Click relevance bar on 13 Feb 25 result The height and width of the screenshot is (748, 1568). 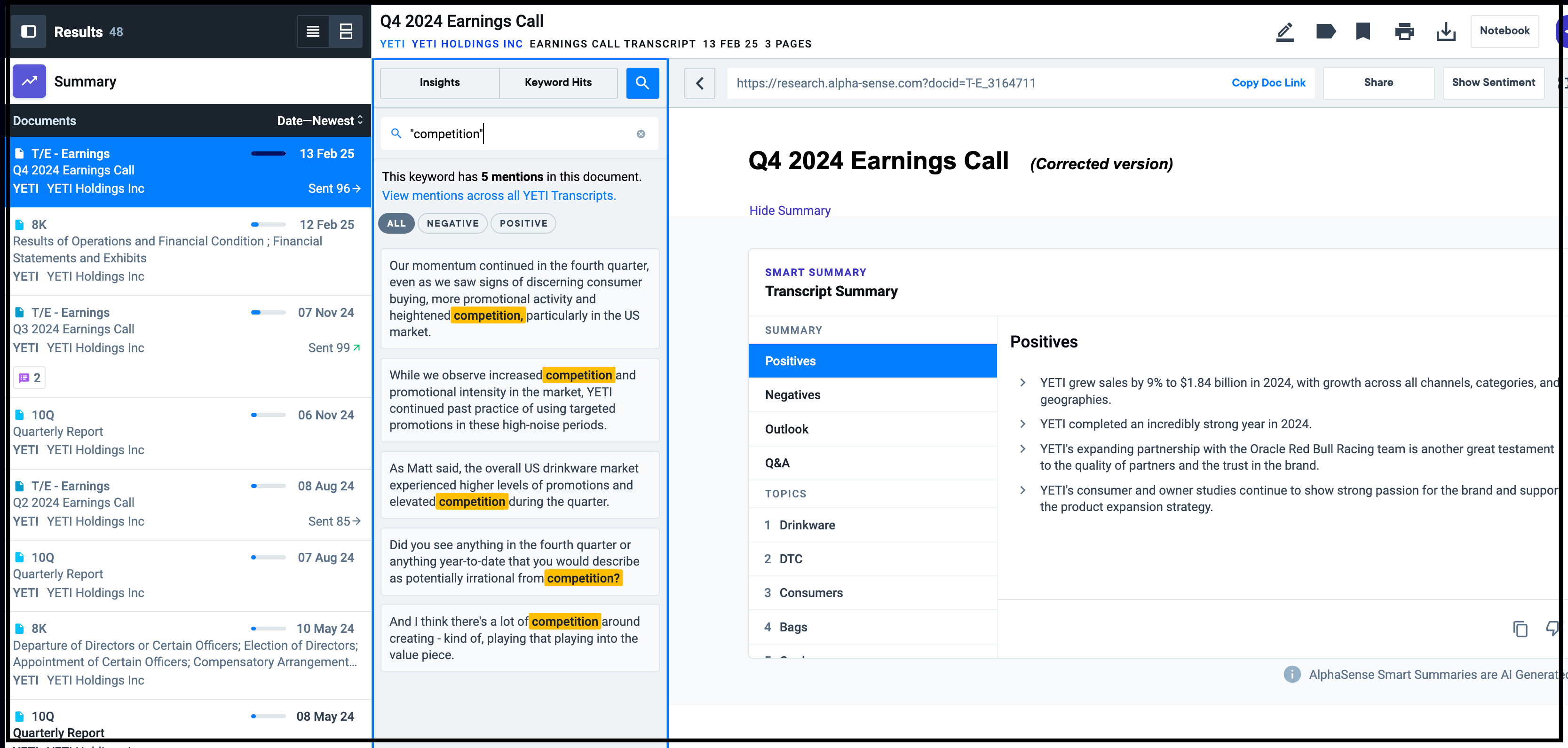[x=269, y=153]
